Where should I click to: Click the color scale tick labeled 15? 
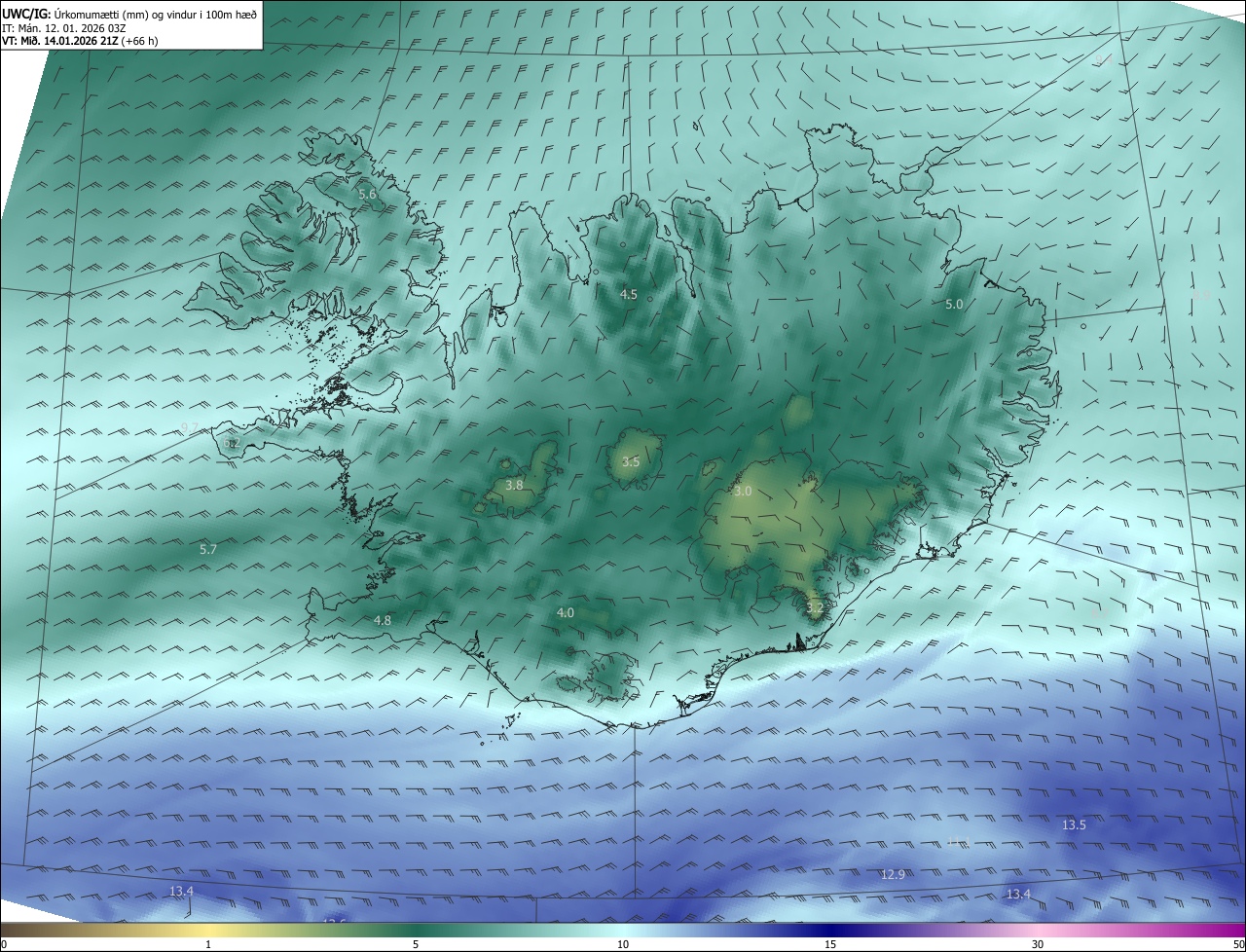coord(830,944)
